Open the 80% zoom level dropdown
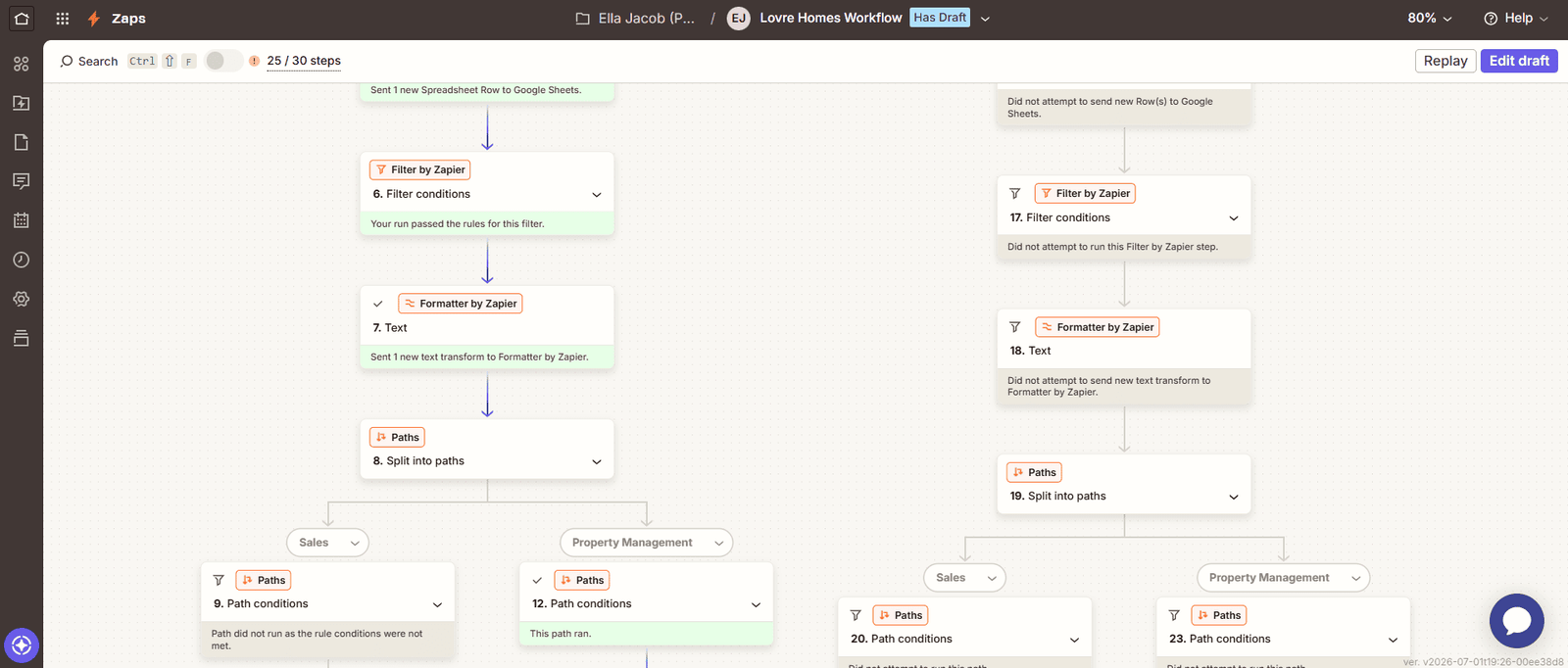 1430,19
